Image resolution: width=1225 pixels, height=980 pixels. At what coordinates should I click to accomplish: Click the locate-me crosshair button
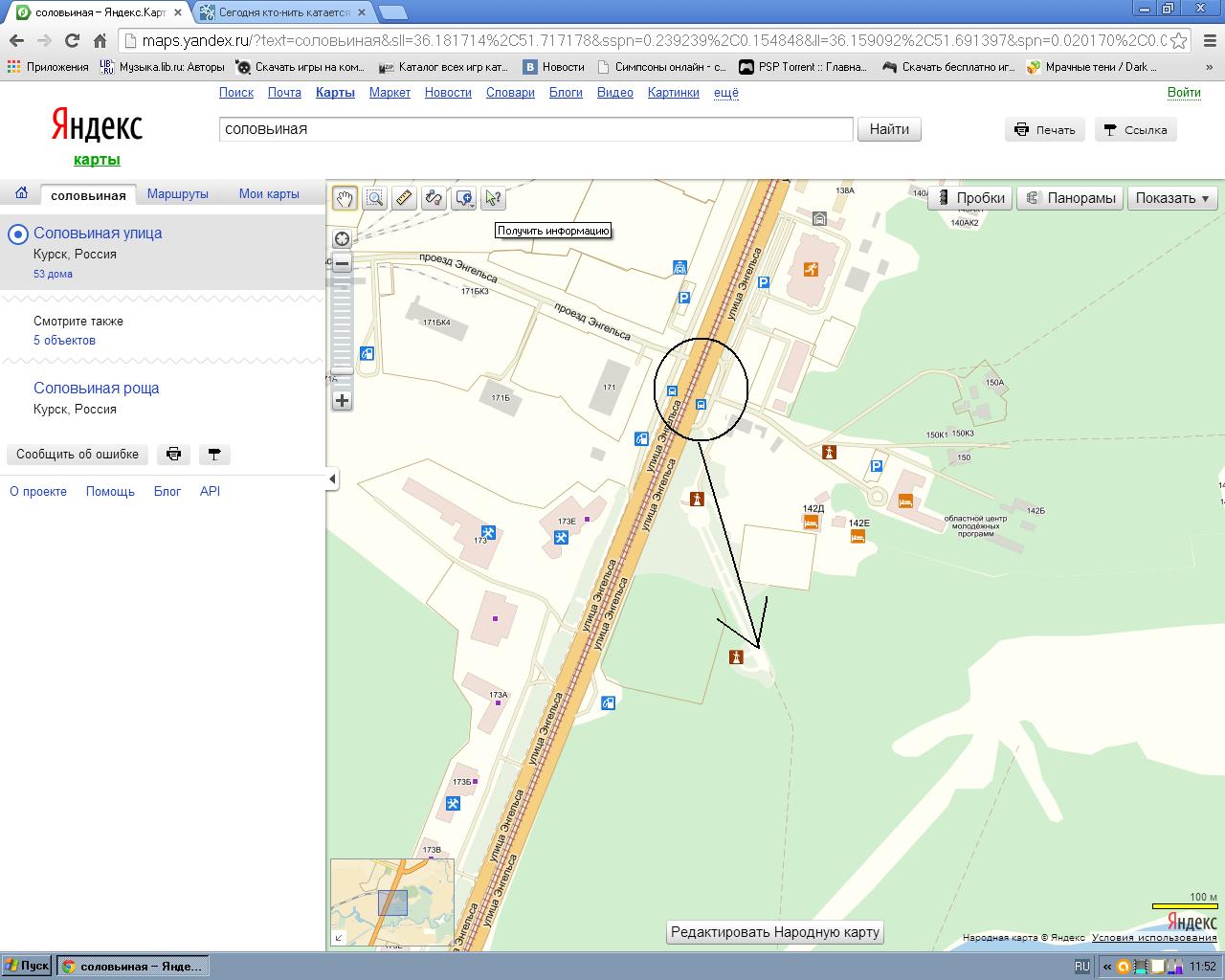[x=342, y=238]
